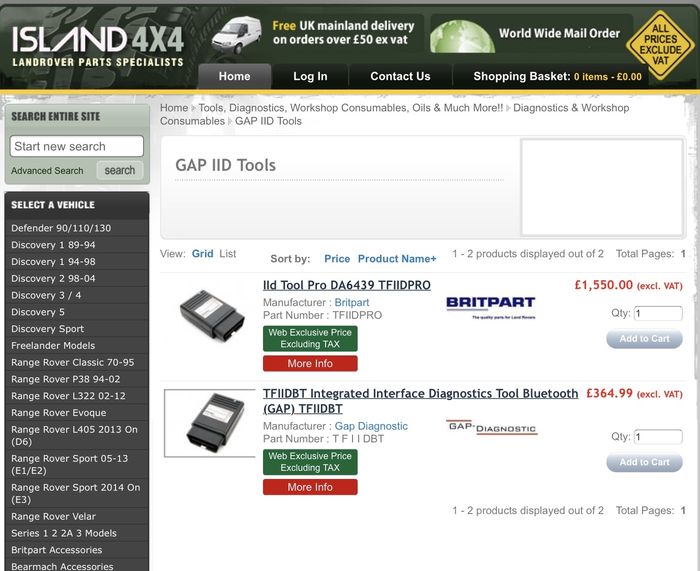Select Range Rover P38 94-02
700x571 pixels.
77,379
